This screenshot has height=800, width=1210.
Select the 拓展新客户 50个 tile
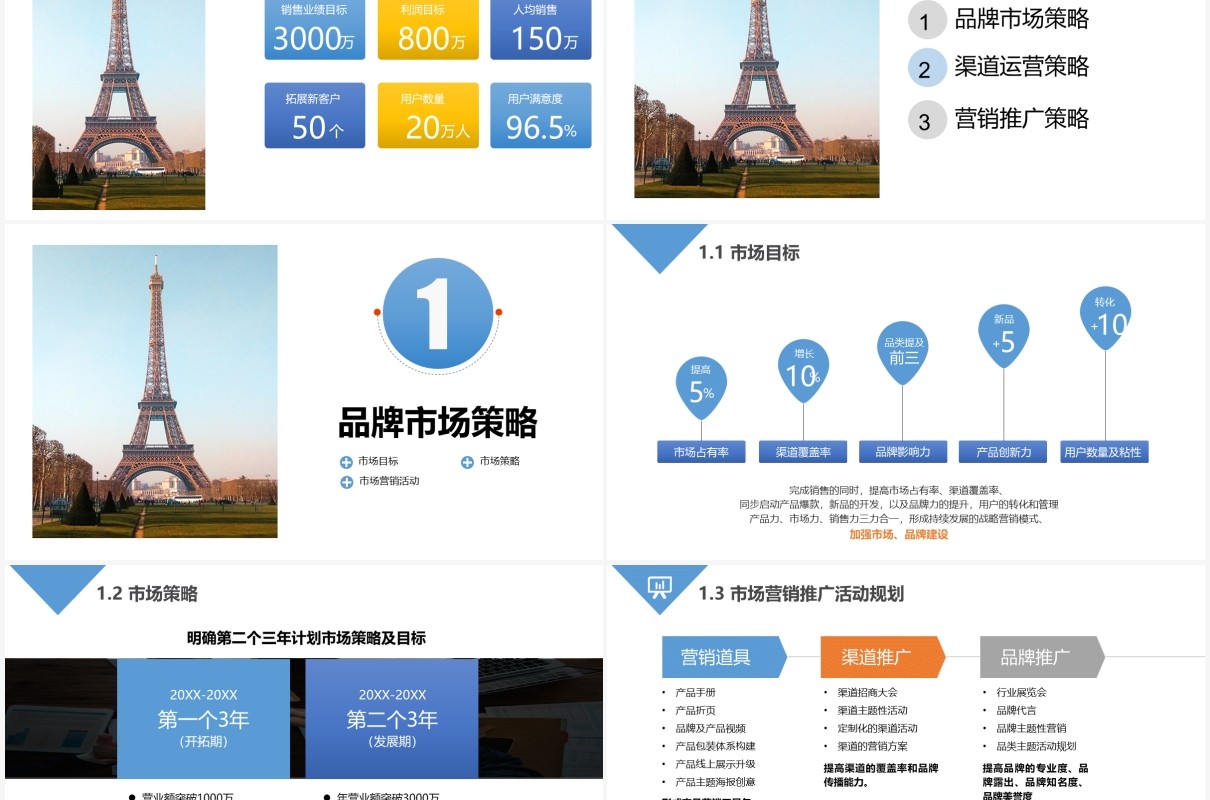click(315, 115)
